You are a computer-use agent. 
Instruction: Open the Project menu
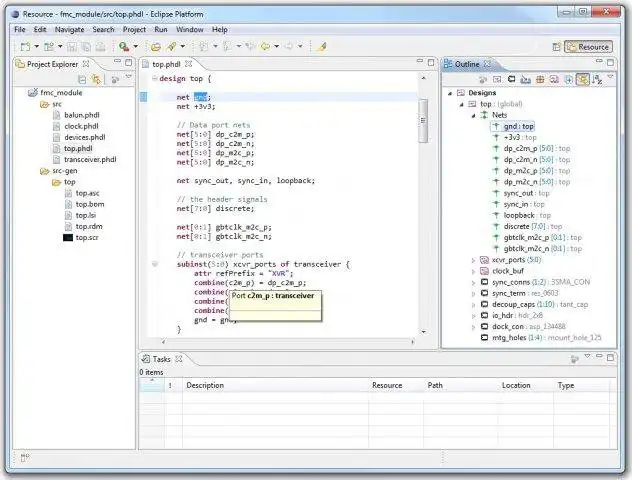click(134, 29)
